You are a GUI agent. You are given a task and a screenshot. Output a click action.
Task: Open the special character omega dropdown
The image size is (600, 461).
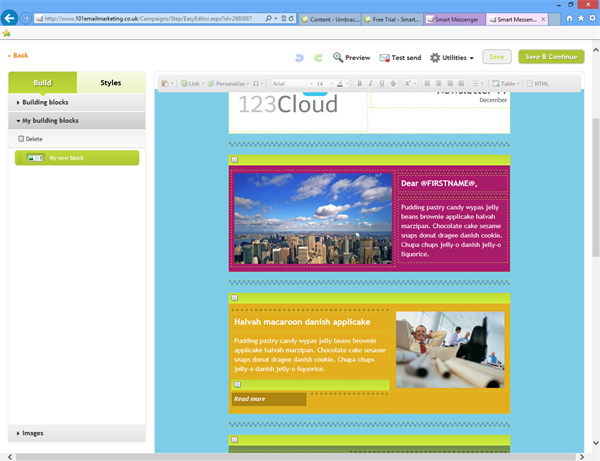[x=258, y=83]
